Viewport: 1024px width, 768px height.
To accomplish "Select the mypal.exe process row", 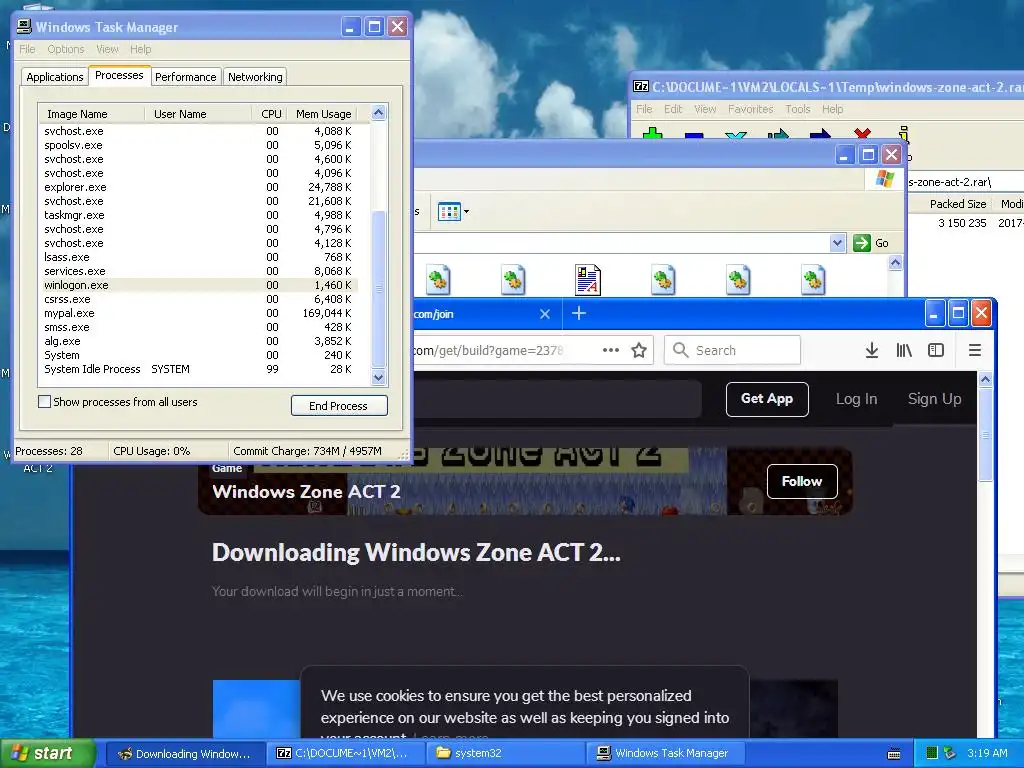I will point(199,313).
